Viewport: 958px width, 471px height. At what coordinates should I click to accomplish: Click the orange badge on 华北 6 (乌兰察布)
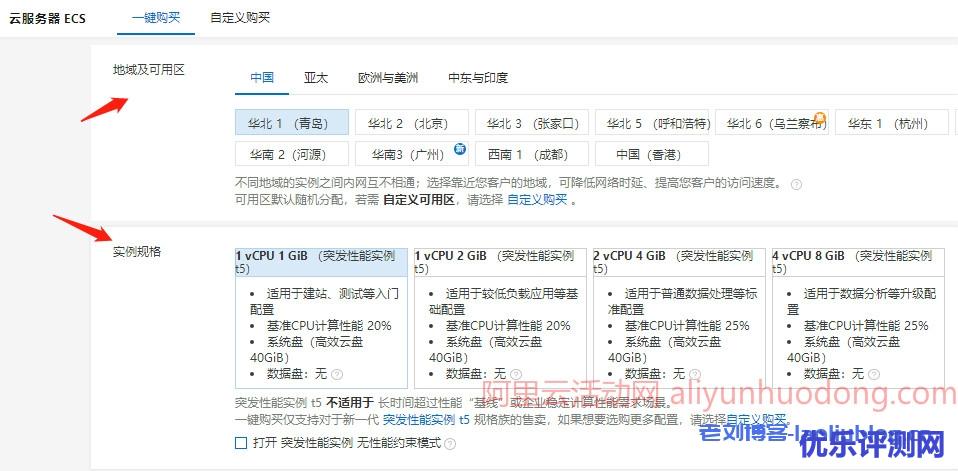pos(821,117)
